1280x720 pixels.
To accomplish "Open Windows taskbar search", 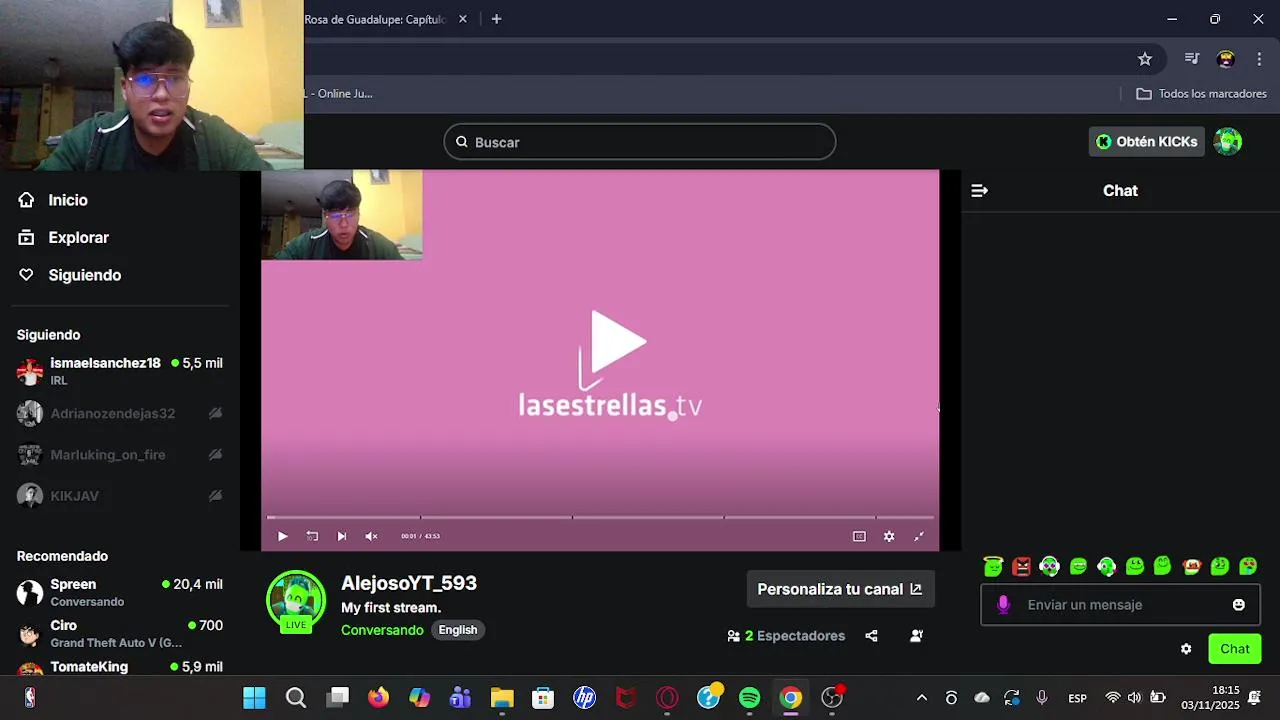I will coord(296,698).
